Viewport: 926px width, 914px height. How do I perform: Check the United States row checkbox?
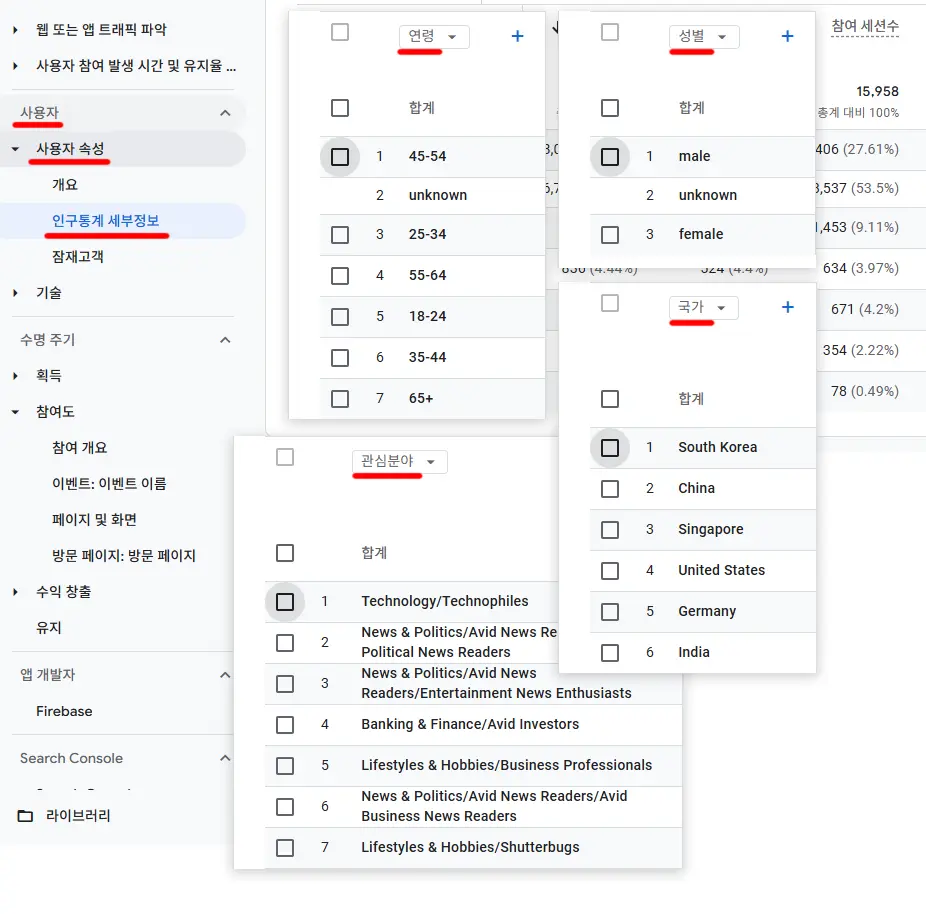click(609, 571)
